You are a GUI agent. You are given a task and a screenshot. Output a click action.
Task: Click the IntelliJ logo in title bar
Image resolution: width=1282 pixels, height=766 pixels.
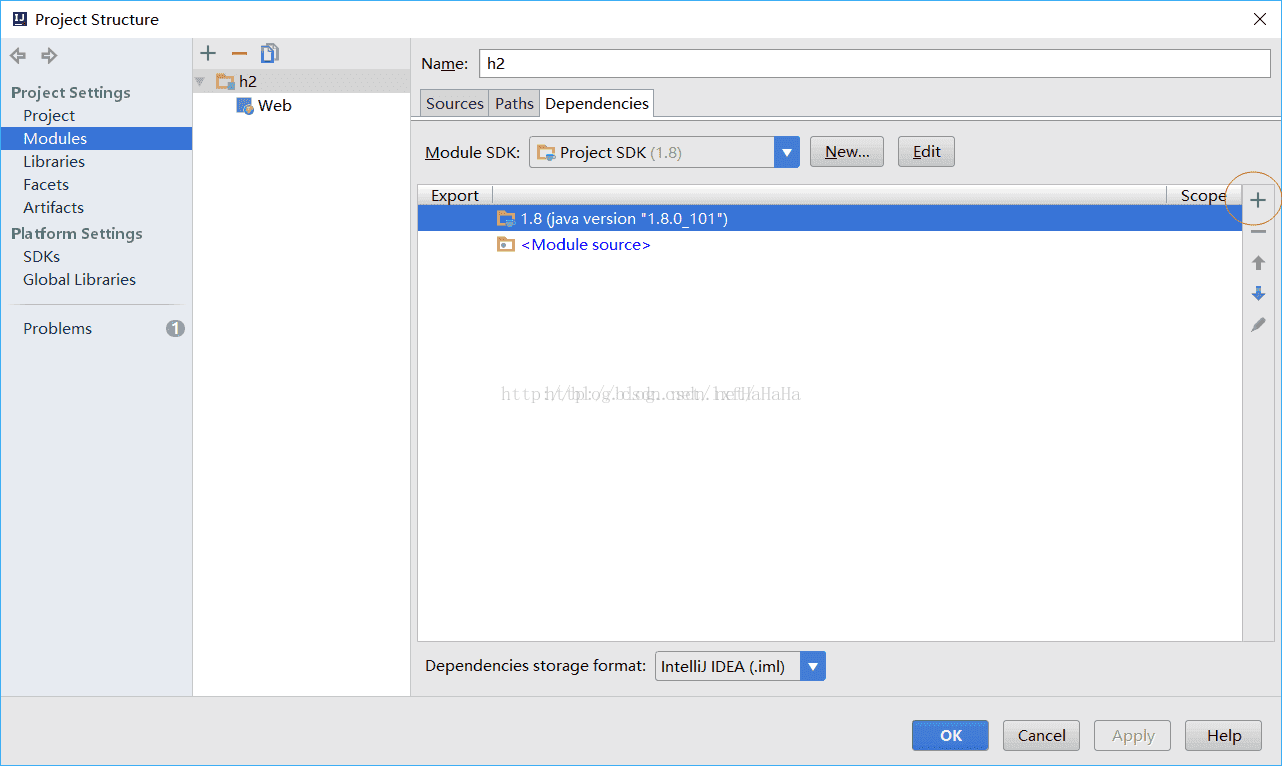coord(19,19)
